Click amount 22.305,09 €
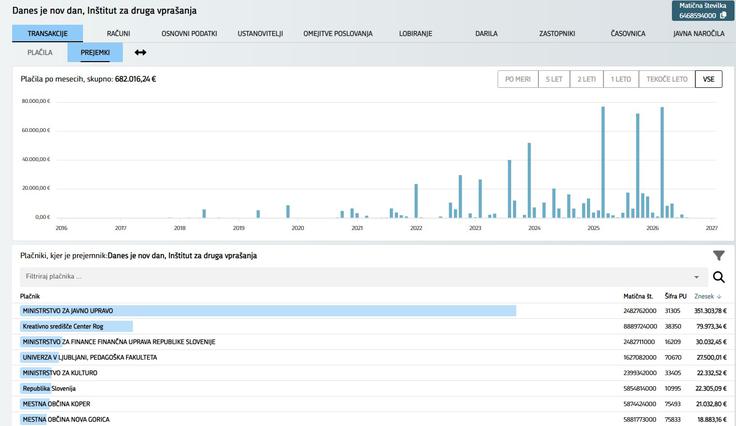736x426 pixels. 711,388
